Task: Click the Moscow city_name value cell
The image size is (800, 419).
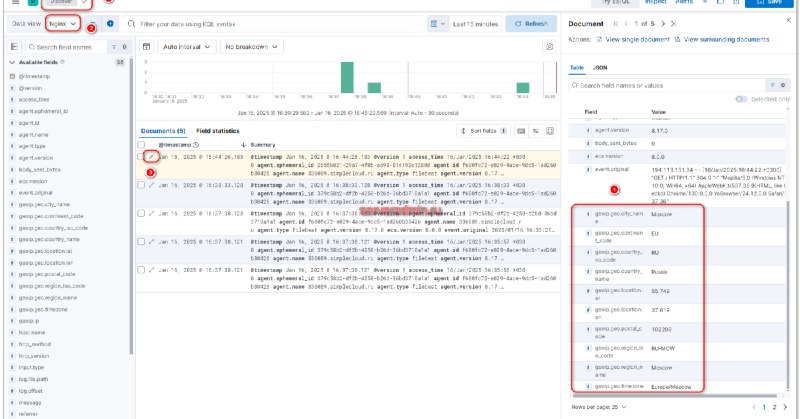Action: [x=662, y=214]
